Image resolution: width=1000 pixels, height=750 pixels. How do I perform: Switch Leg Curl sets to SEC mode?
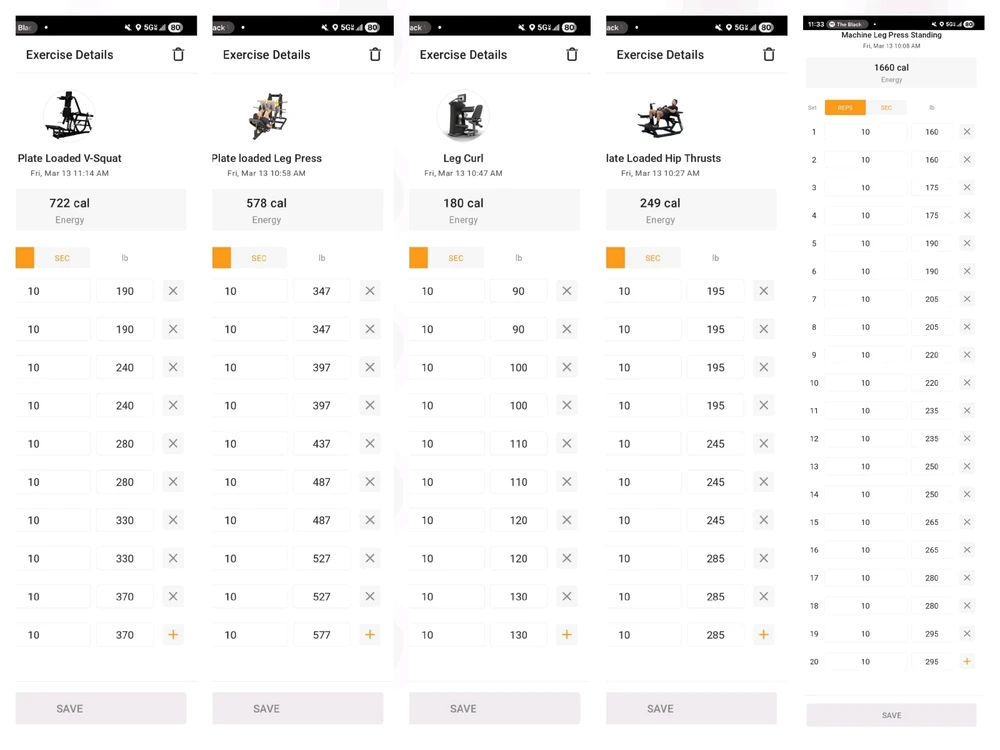click(456, 258)
